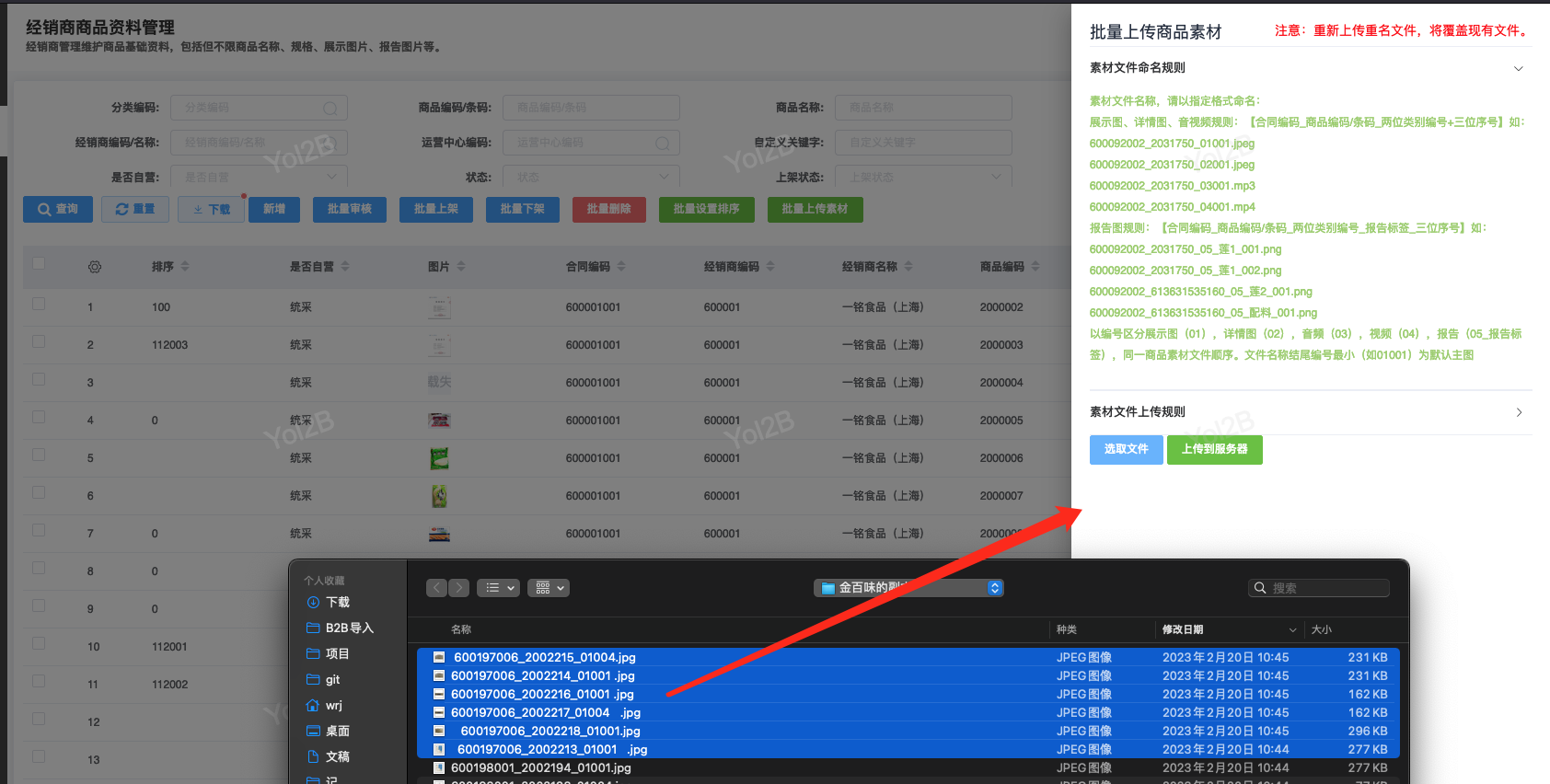This screenshot has width=1550, height=784.
Task: Check the checkbox for table row 4
Action: [x=39, y=417]
